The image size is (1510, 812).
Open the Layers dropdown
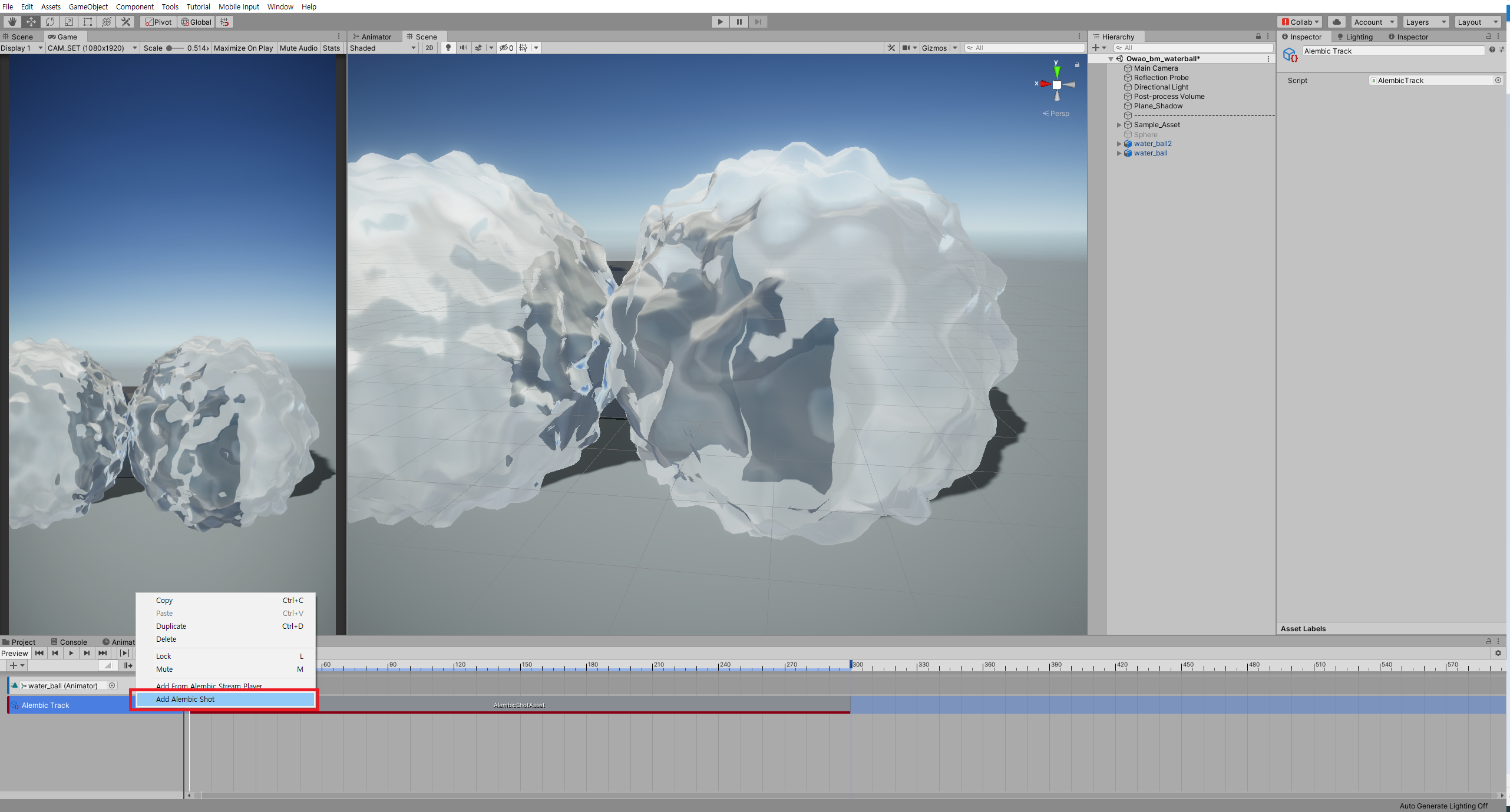coord(1425,22)
